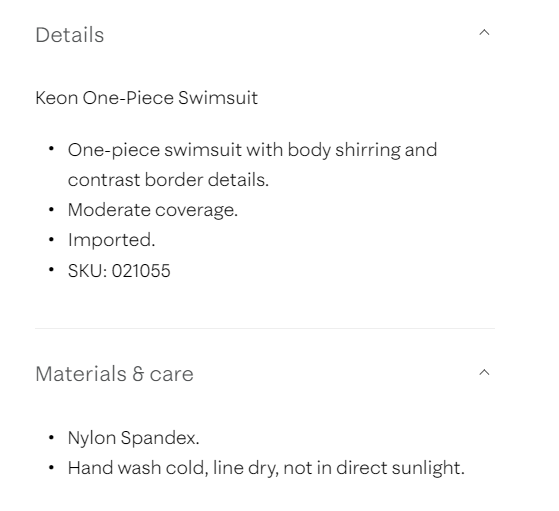Click the bullet beside Moderate coverage
The width and height of the screenshot is (559, 511).
click(x=51, y=210)
